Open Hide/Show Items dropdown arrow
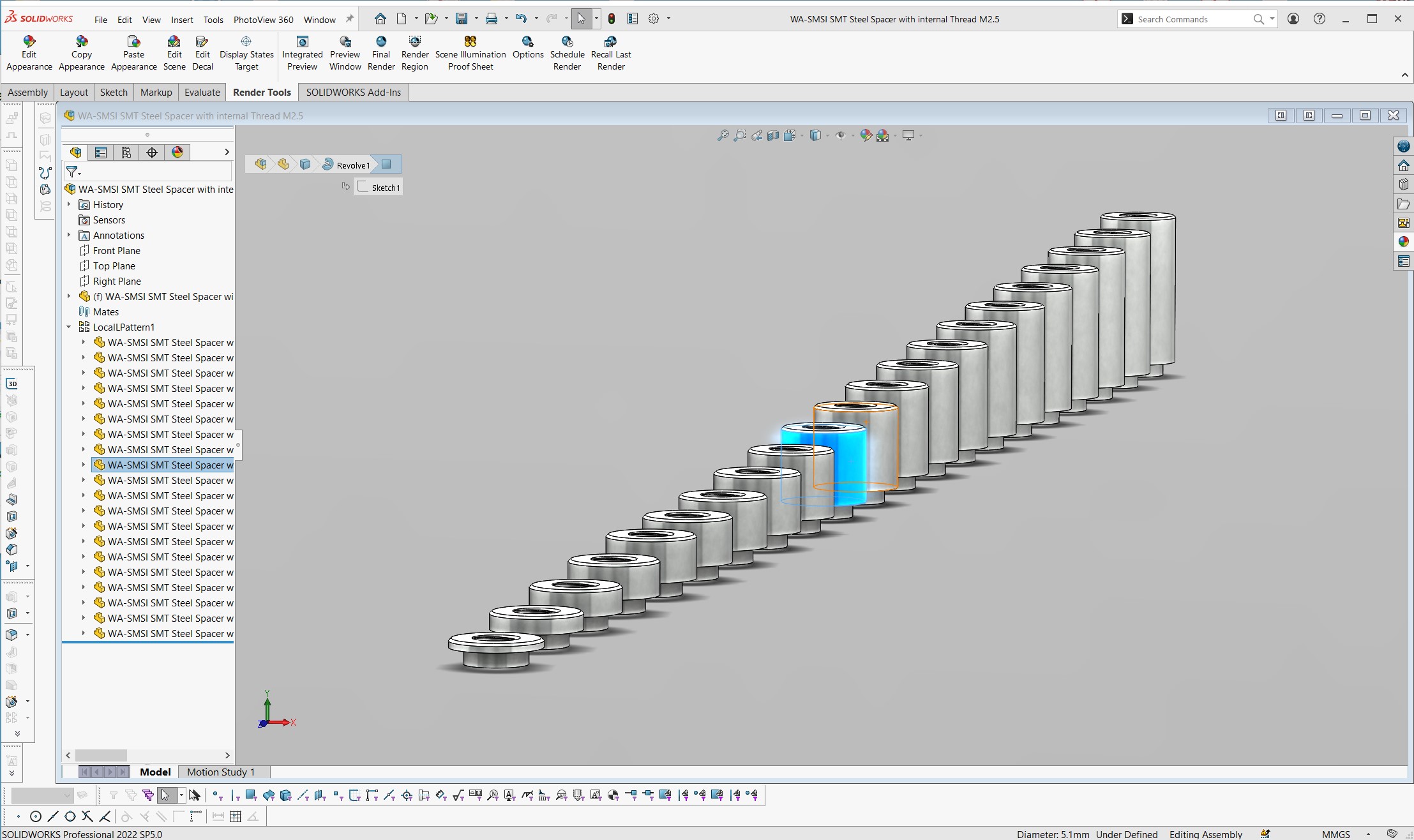Viewport: 1414px width, 840px height. click(853, 135)
